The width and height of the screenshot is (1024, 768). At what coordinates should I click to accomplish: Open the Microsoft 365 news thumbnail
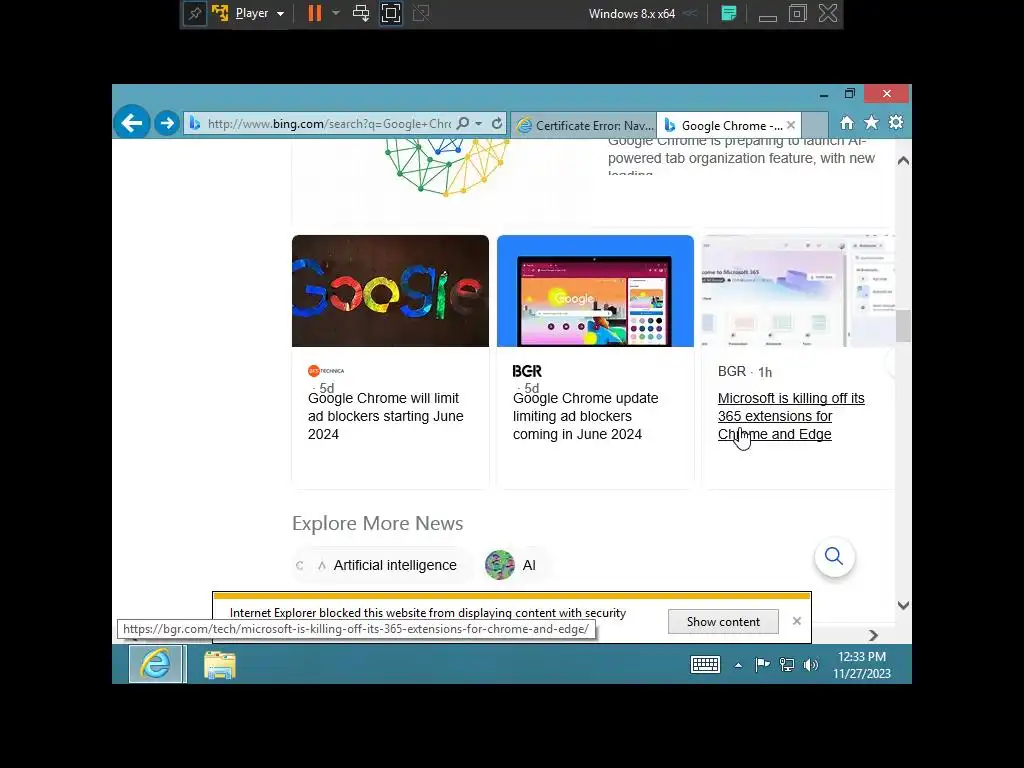798,291
